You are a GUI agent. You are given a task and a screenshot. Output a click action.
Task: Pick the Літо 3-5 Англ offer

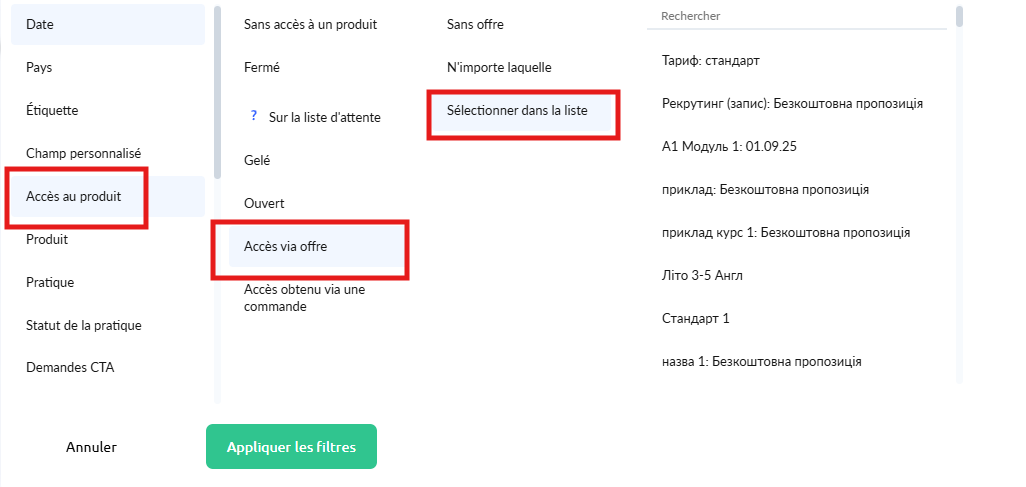pos(702,275)
